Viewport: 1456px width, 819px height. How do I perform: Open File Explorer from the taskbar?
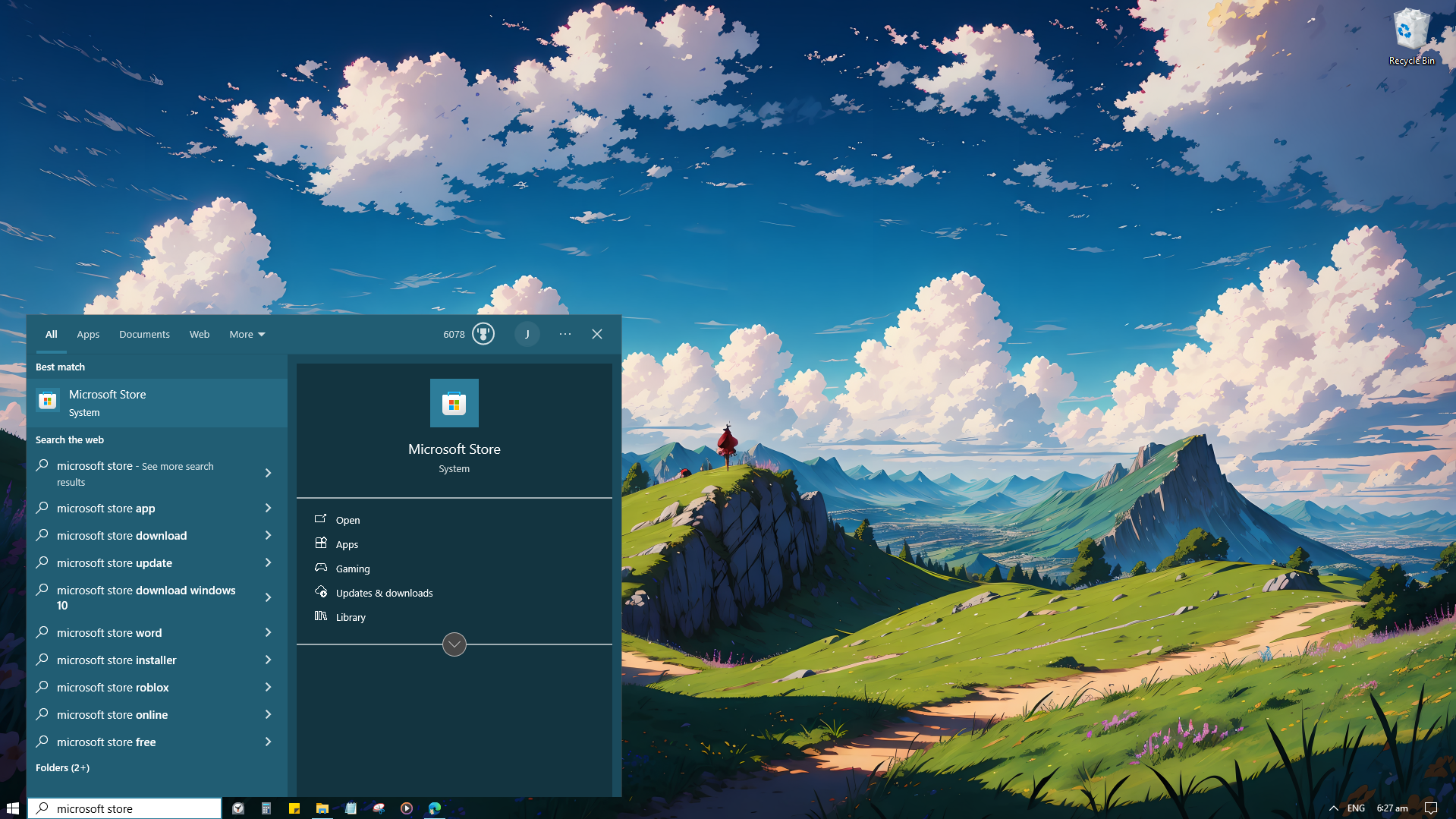point(322,808)
